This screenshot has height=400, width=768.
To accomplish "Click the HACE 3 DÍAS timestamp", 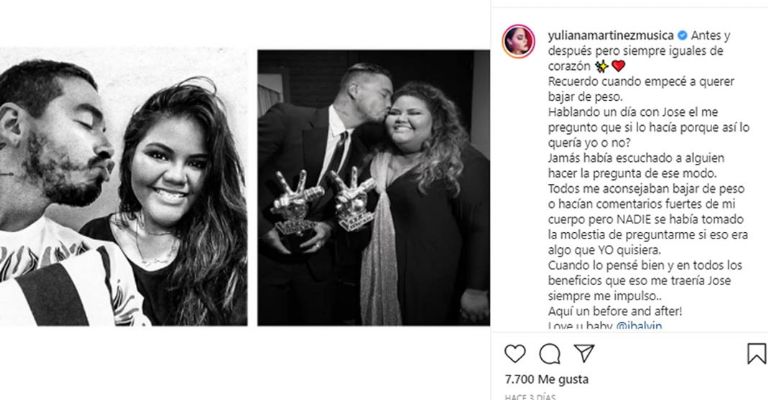I will tap(530, 396).
